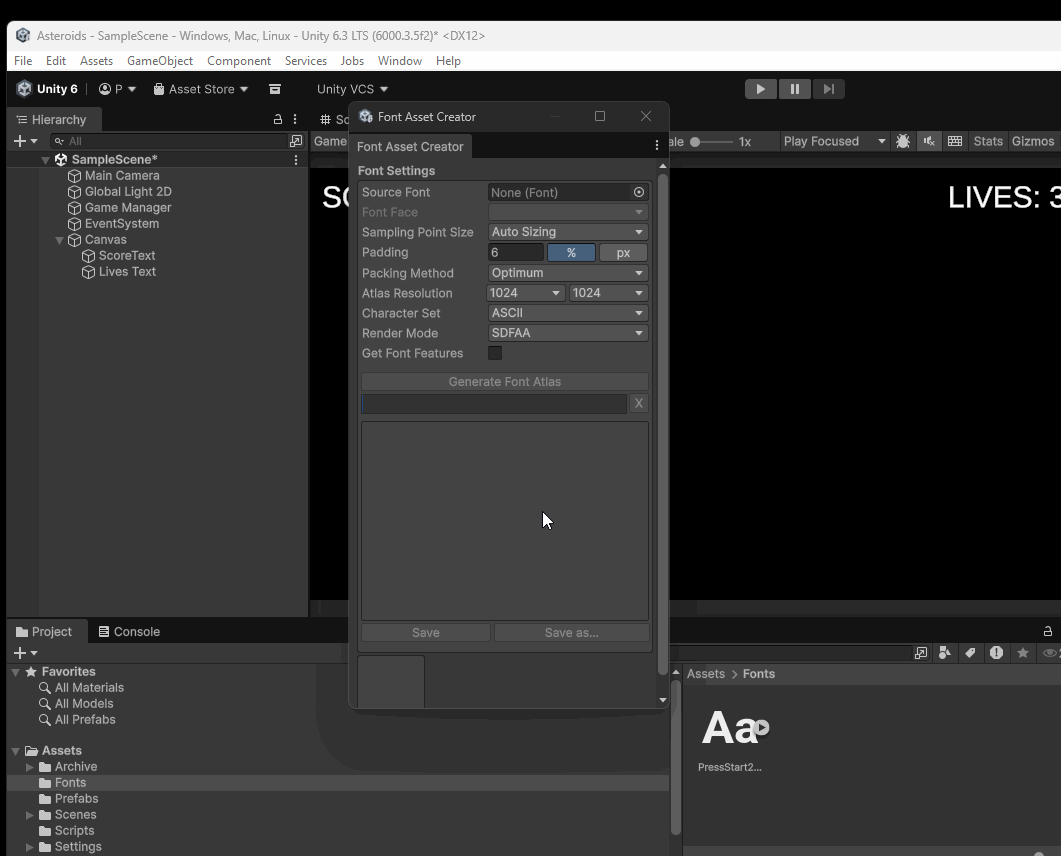
Task: Collapse the SampleScene tree node
Action: point(45,160)
